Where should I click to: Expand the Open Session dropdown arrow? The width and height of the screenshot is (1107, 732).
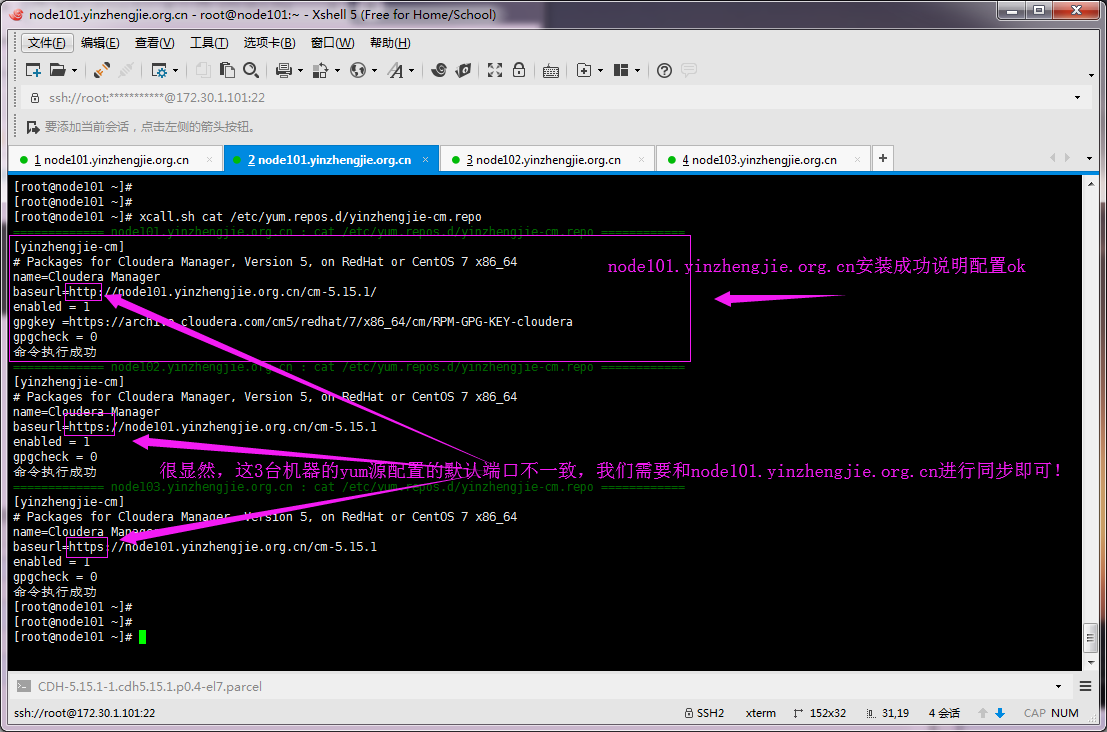click(74, 71)
